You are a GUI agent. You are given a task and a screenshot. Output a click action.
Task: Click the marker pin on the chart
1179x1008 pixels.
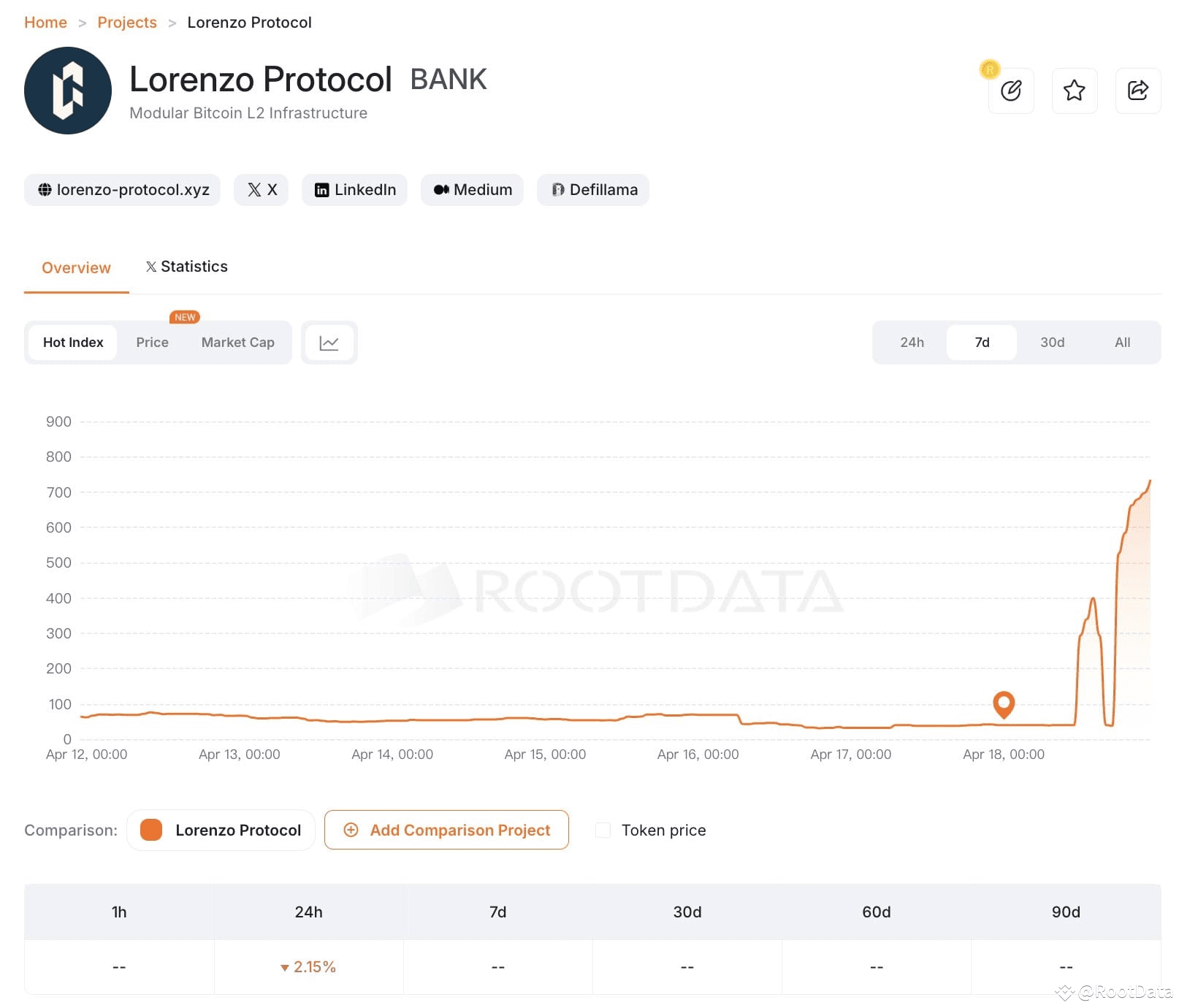pos(1004,704)
